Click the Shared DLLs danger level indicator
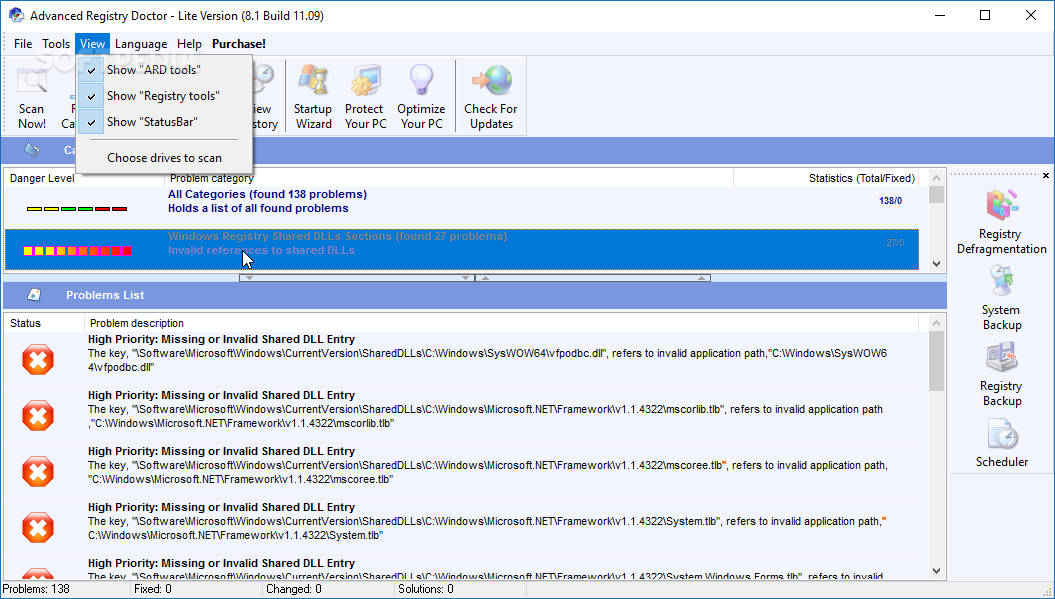This screenshot has height=599, width=1055. tap(77, 251)
